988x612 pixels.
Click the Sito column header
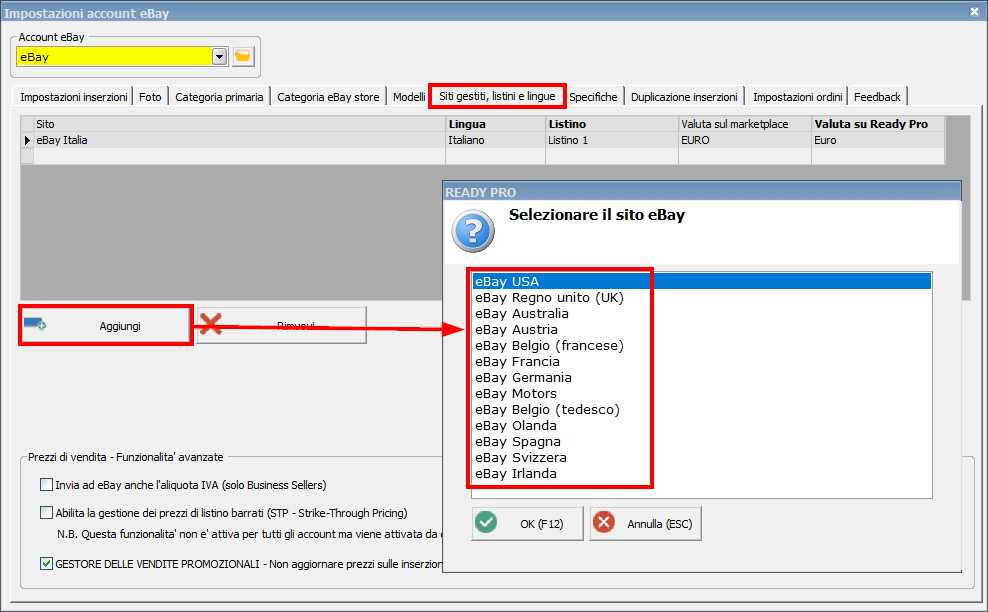[x=239, y=124]
